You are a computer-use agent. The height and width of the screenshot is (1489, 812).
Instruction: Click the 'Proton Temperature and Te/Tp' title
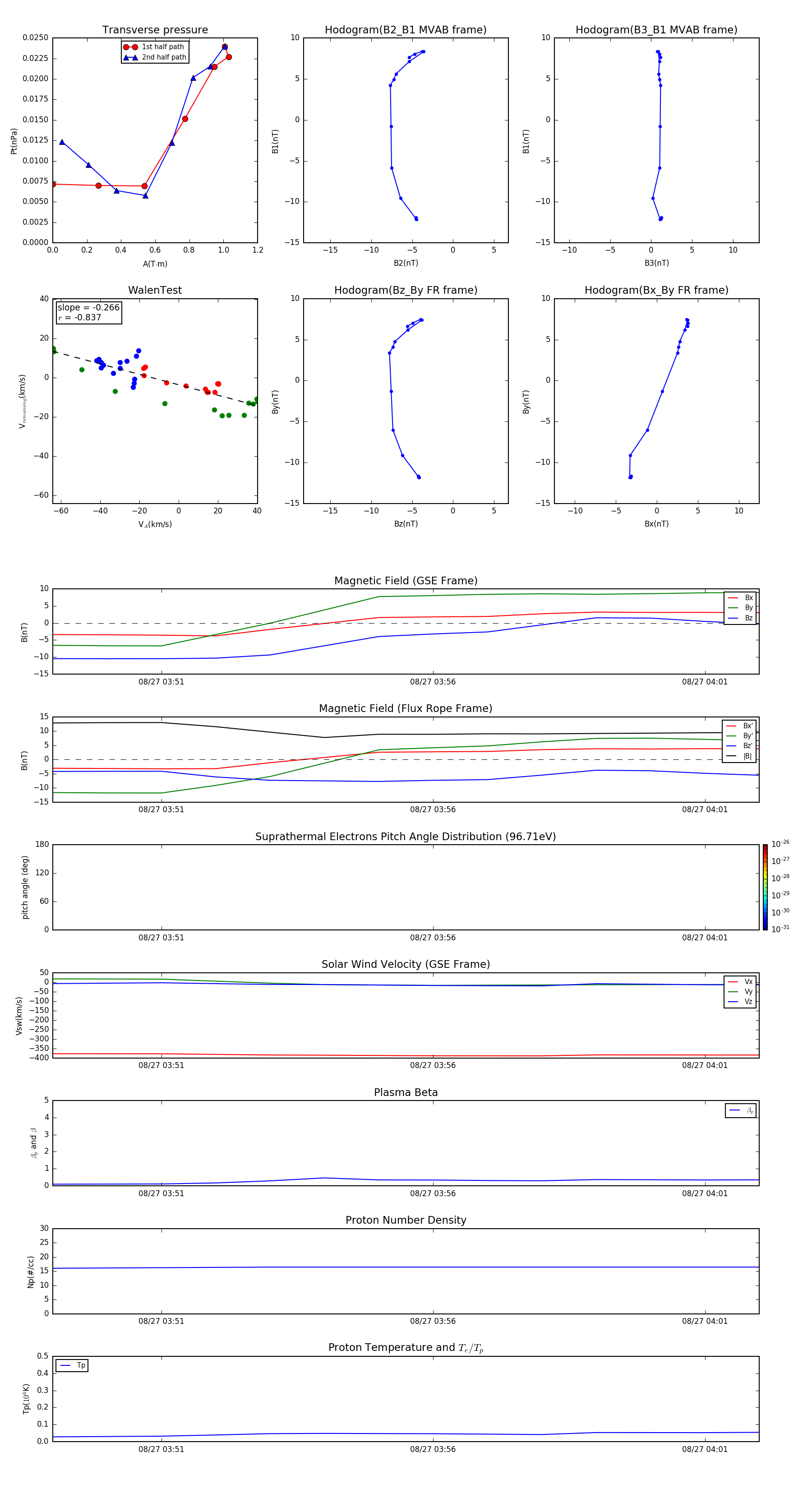[406, 1348]
